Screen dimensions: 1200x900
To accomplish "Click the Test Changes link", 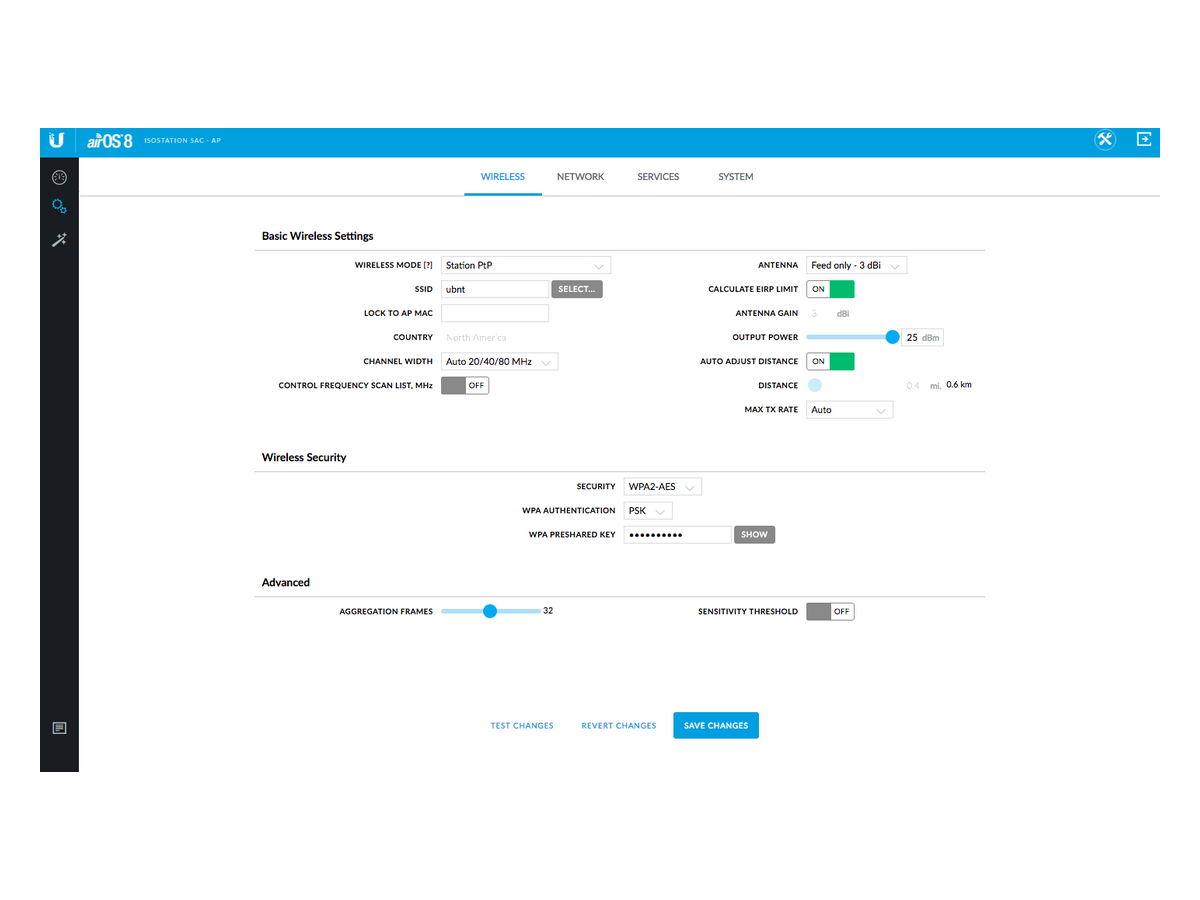I will (522, 726).
